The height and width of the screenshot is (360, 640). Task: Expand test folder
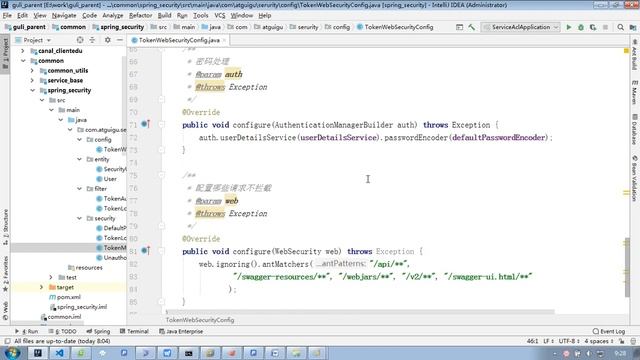click(51, 278)
